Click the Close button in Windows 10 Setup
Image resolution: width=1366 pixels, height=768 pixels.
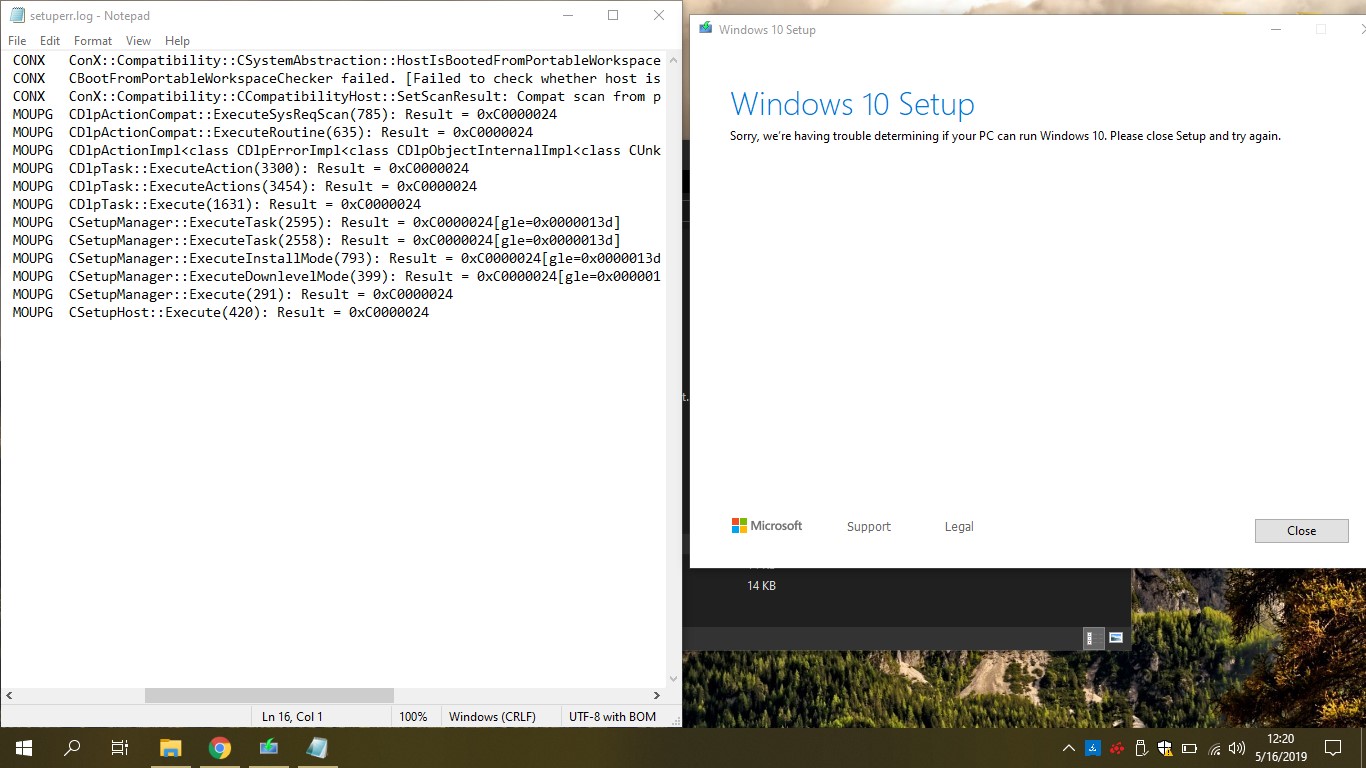click(x=1301, y=531)
